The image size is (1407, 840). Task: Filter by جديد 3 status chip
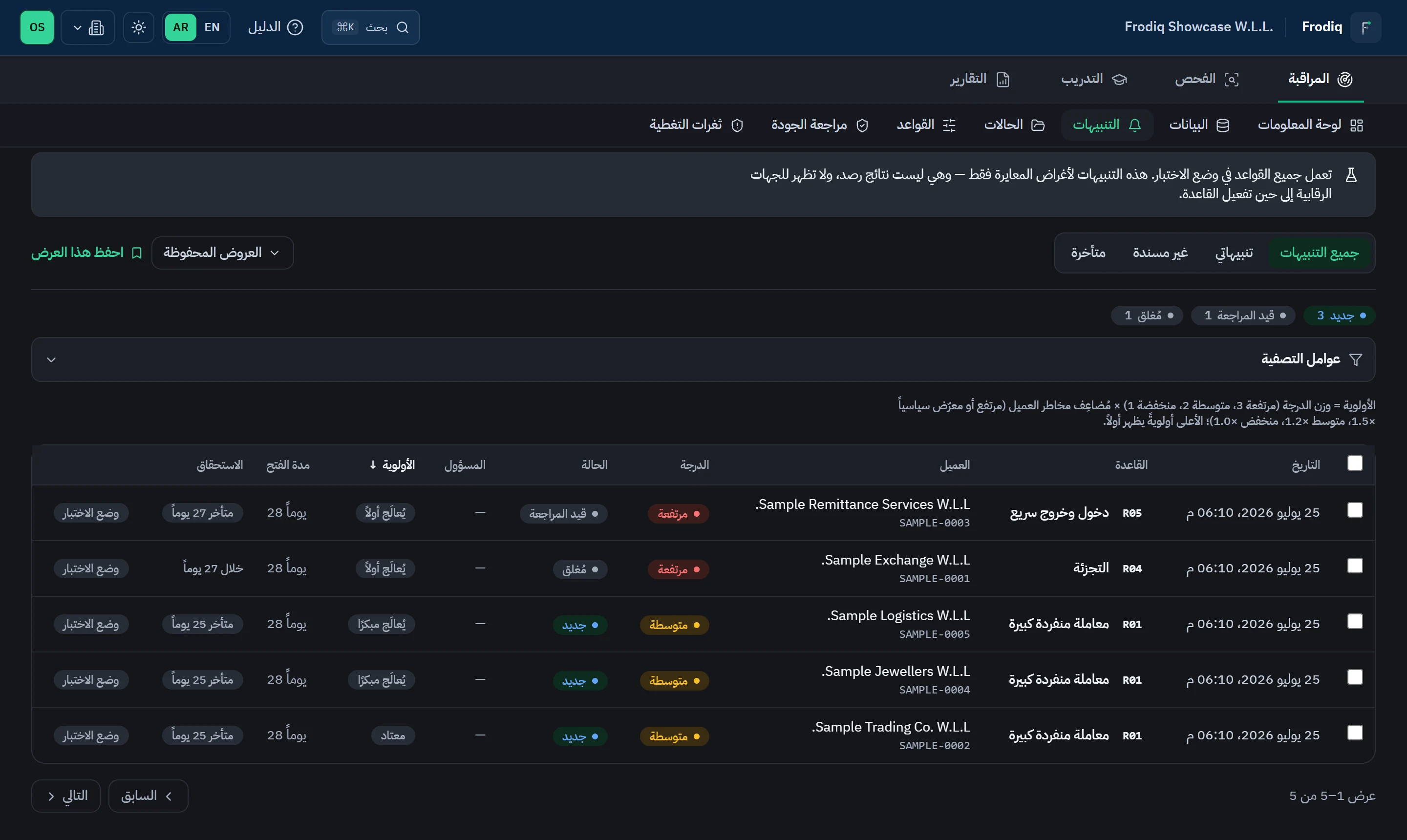click(x=1339, y=315)
